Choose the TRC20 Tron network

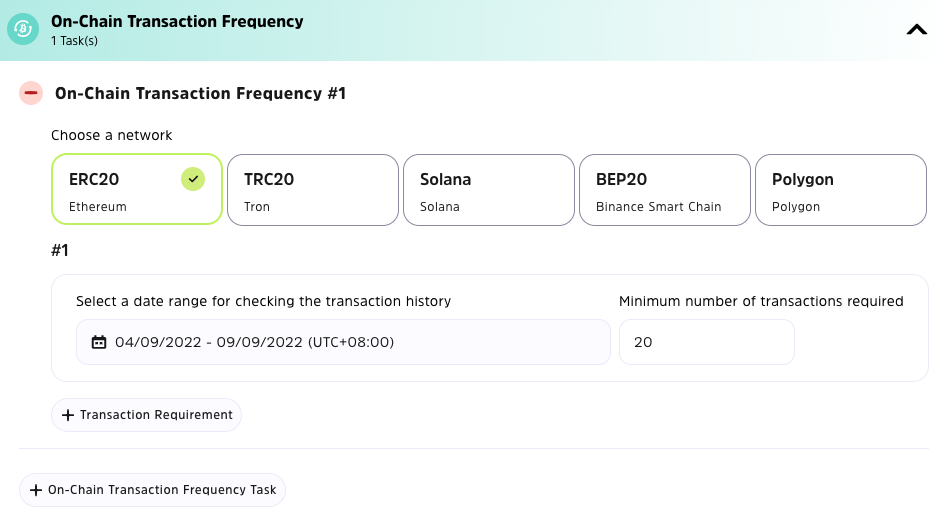pyautogui.click(x=312, y=190)
